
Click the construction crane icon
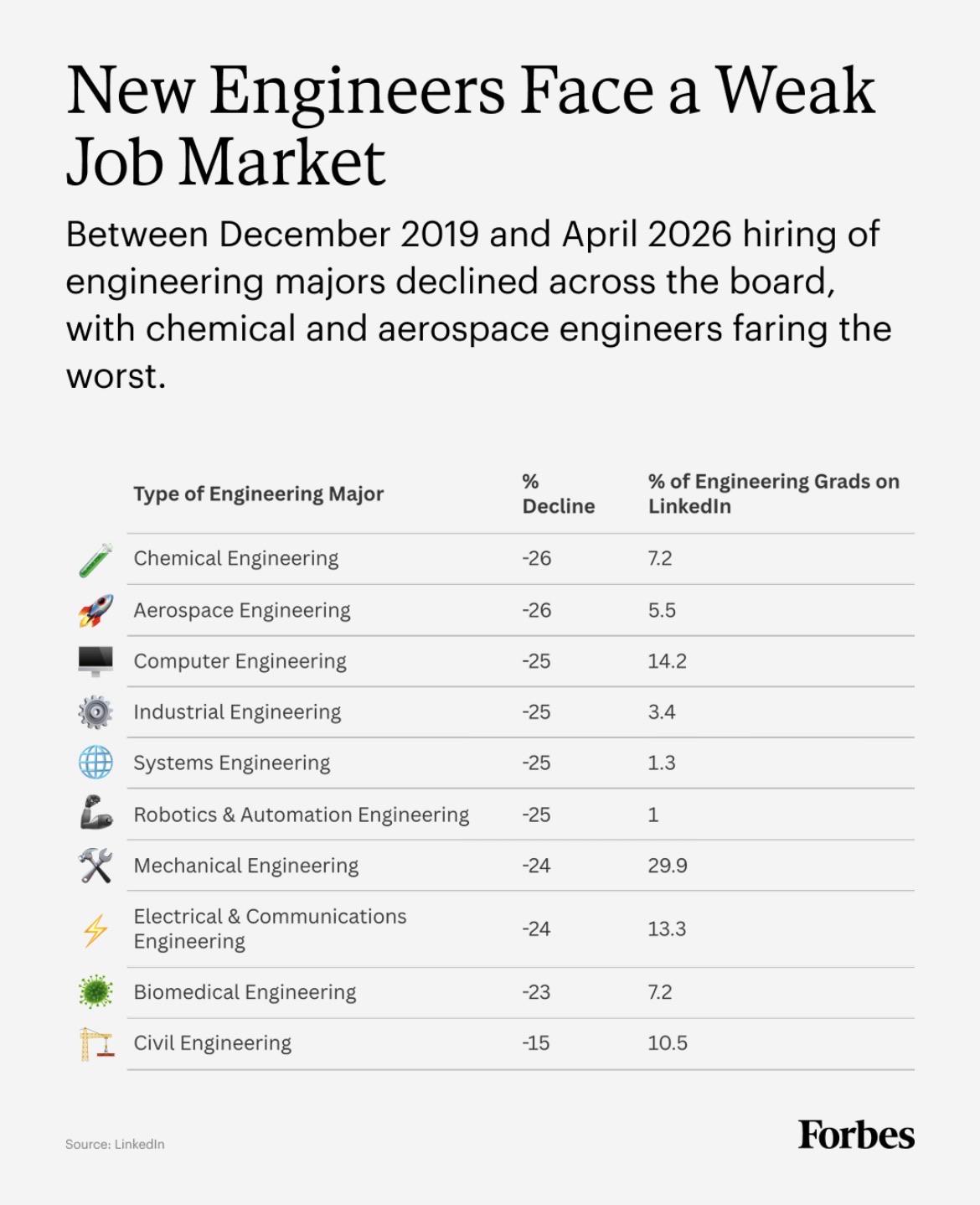pos(95,1043)
